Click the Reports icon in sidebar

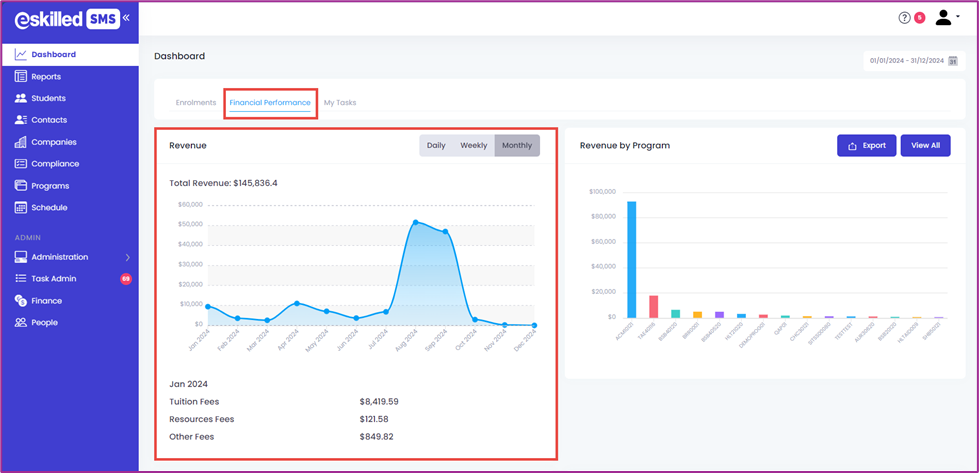coord(21,77)
